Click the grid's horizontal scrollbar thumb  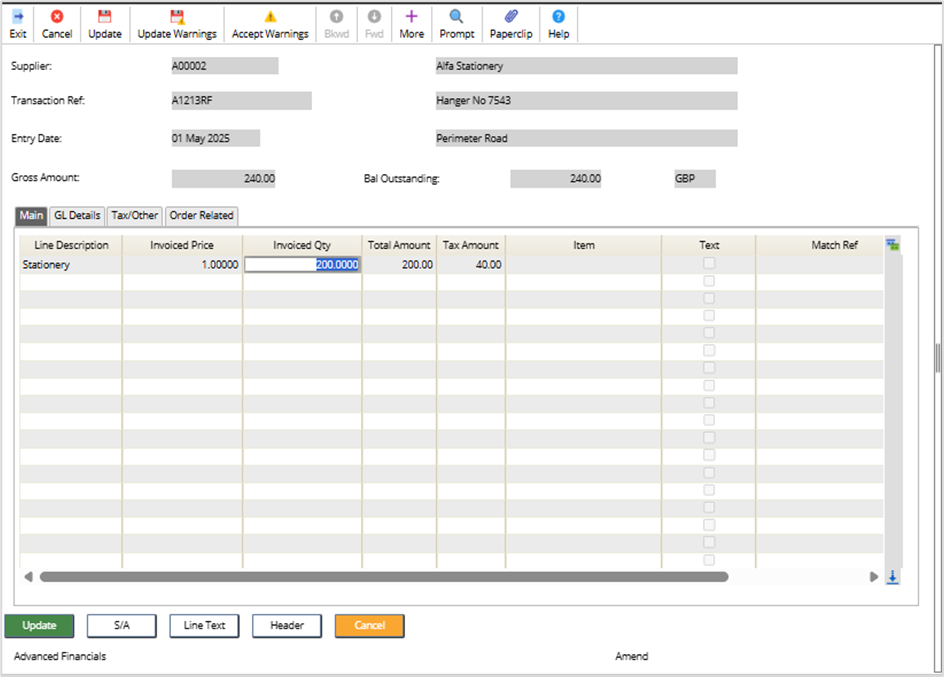click(x=384, y=577)
